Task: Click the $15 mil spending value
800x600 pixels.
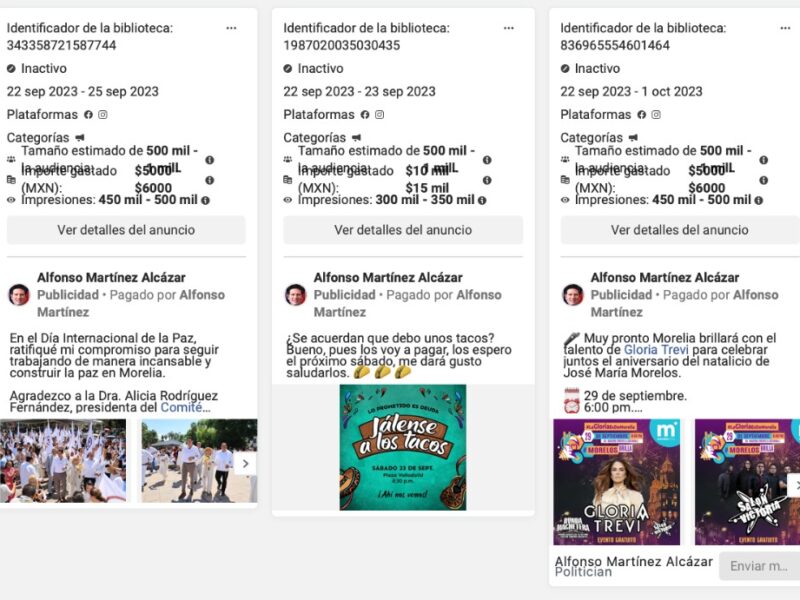Action: (x=428, y=188)
